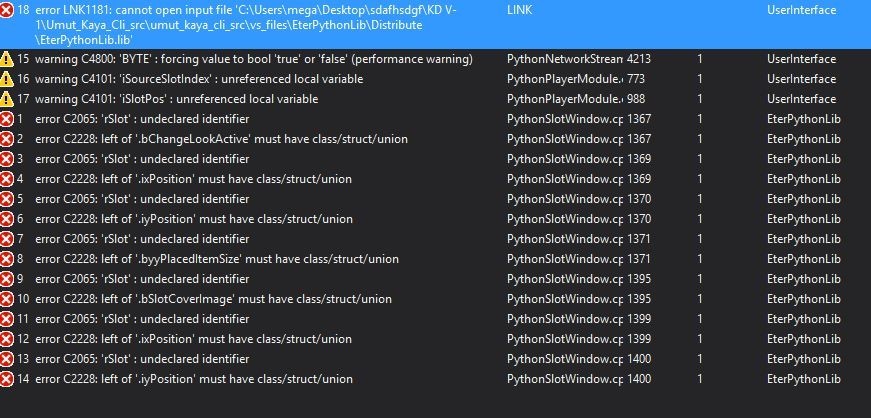
Task: Click LINK file entry of error 18
Action: coord(519,9)
